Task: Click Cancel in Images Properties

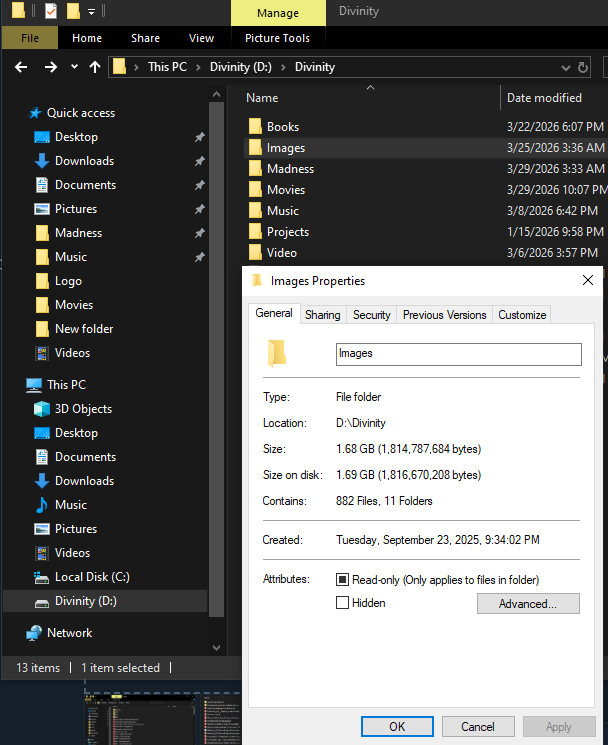Action: 478,726
